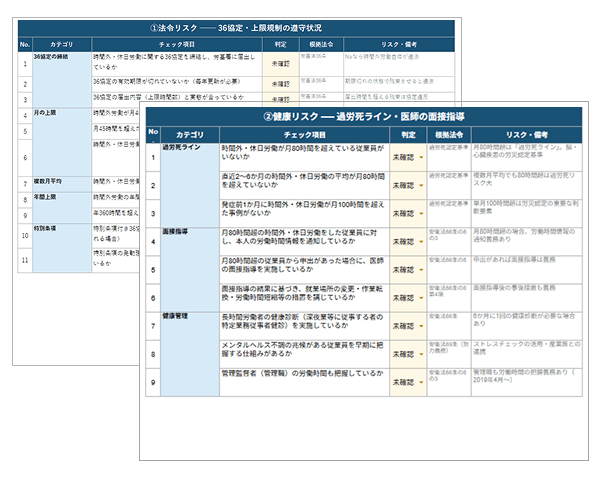The height and width of the screenshot is (490, 600).
Task: Open the 判定 dropdown for the メンタルヘルス row 8
Action: pyautogui.click(x=421, y=354)
